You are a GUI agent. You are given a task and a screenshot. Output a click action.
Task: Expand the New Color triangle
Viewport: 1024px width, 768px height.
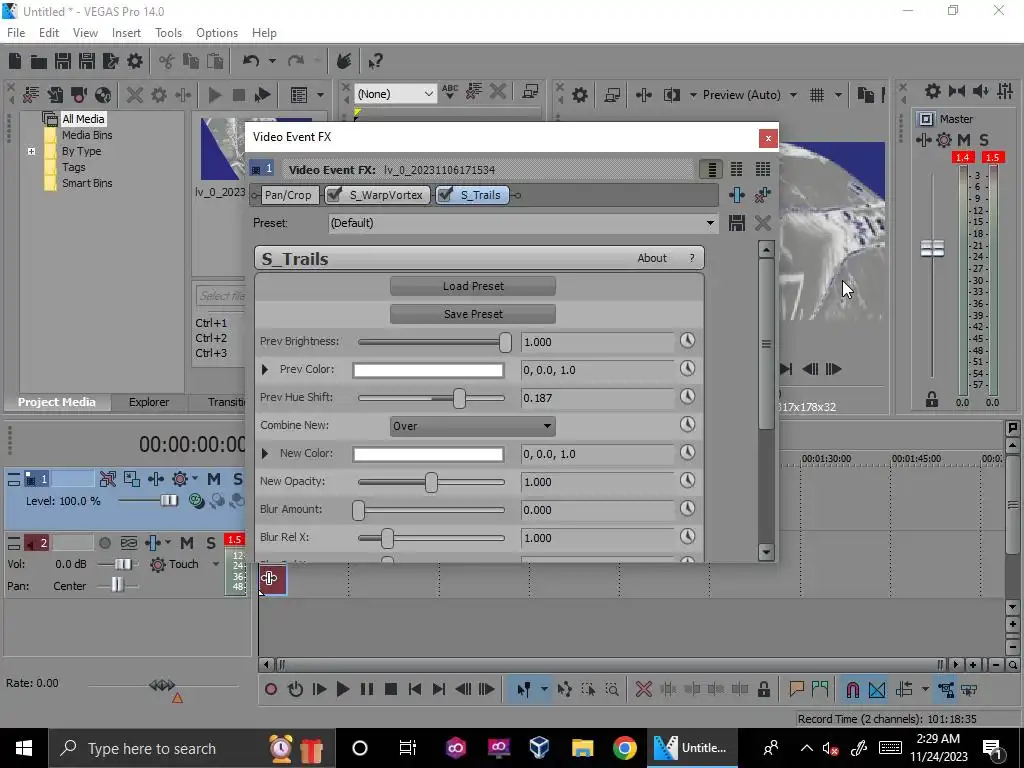(x=264, y=453)
